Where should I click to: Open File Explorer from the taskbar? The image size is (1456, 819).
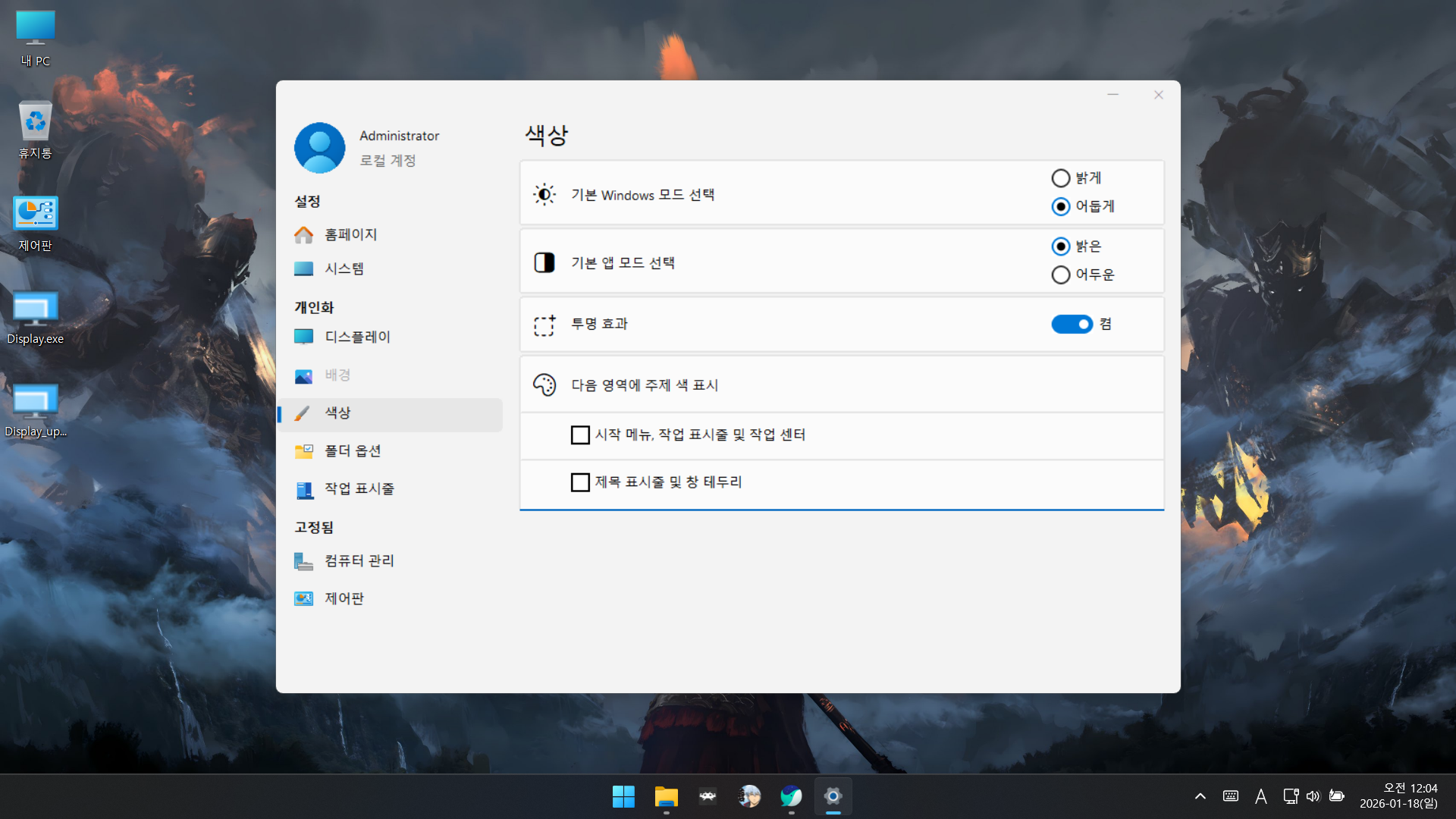coord(666,796)
